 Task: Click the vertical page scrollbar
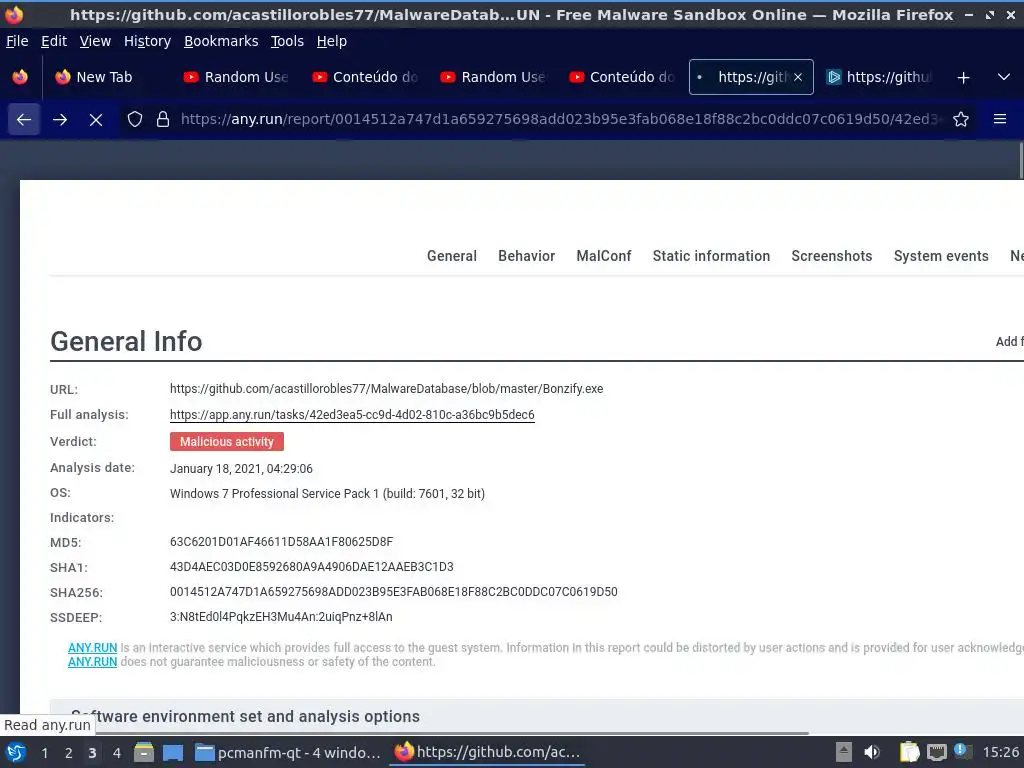click(1021, 161)
